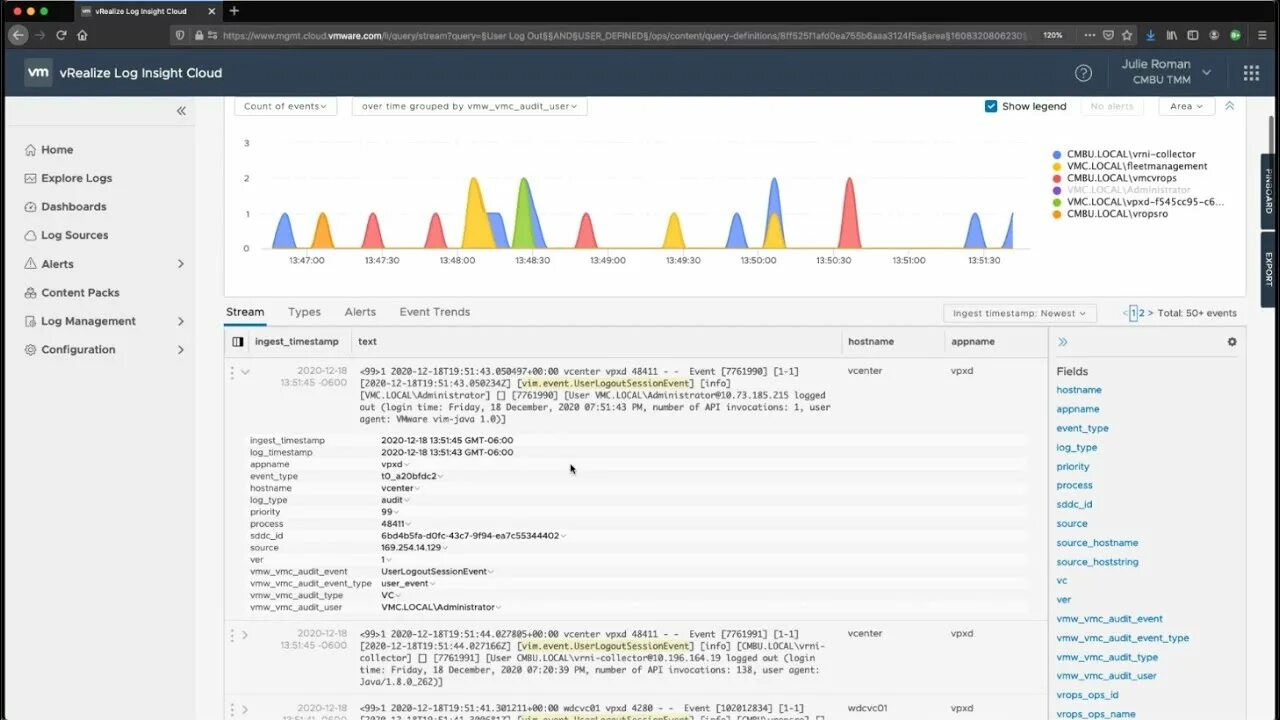The width and height of the screenshot is (1280, 720).
Task: Open the EXPORT side tab
Action: click(x=1268, y=270)
